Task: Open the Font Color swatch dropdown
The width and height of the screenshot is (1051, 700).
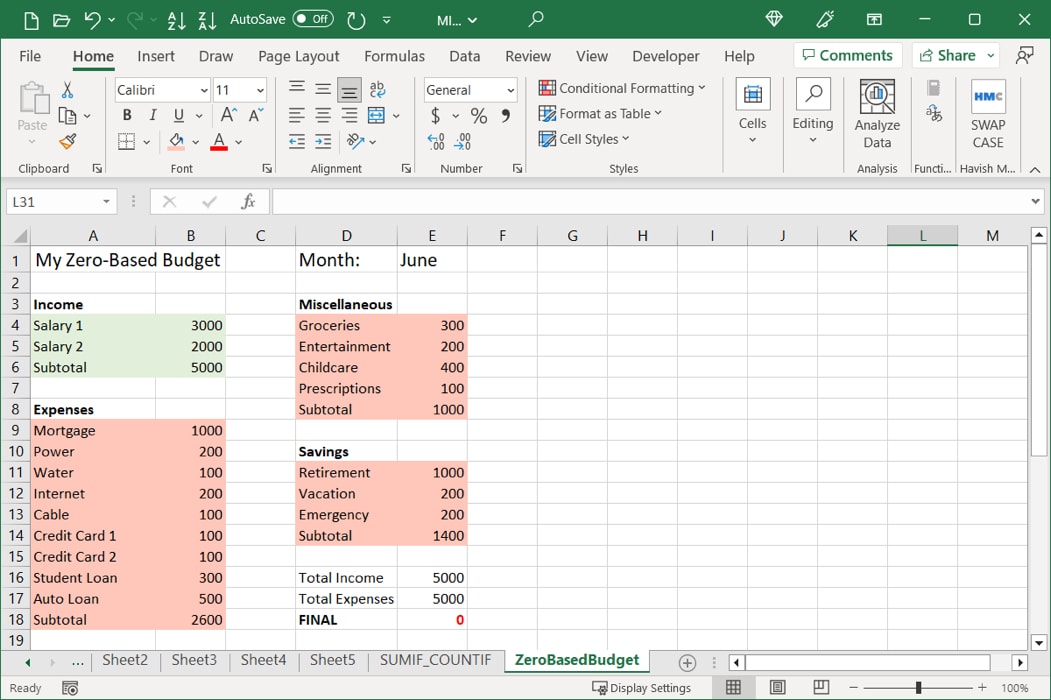Action: (238, 141)
